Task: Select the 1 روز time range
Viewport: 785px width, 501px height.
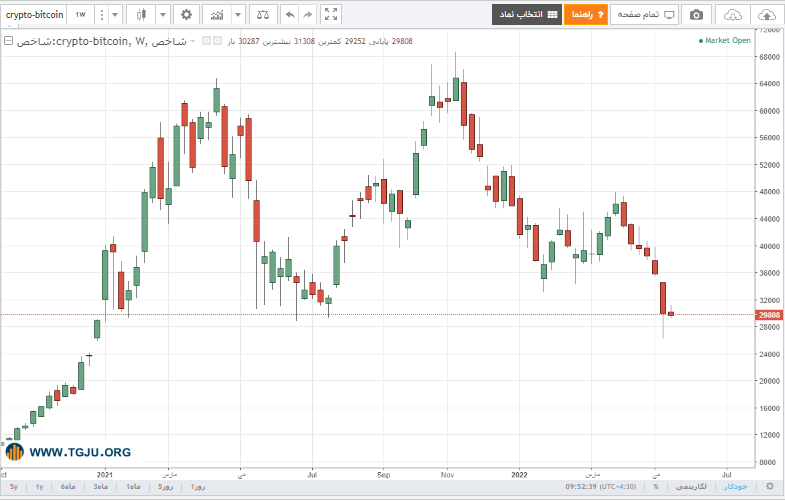Action: click(198, 486)
